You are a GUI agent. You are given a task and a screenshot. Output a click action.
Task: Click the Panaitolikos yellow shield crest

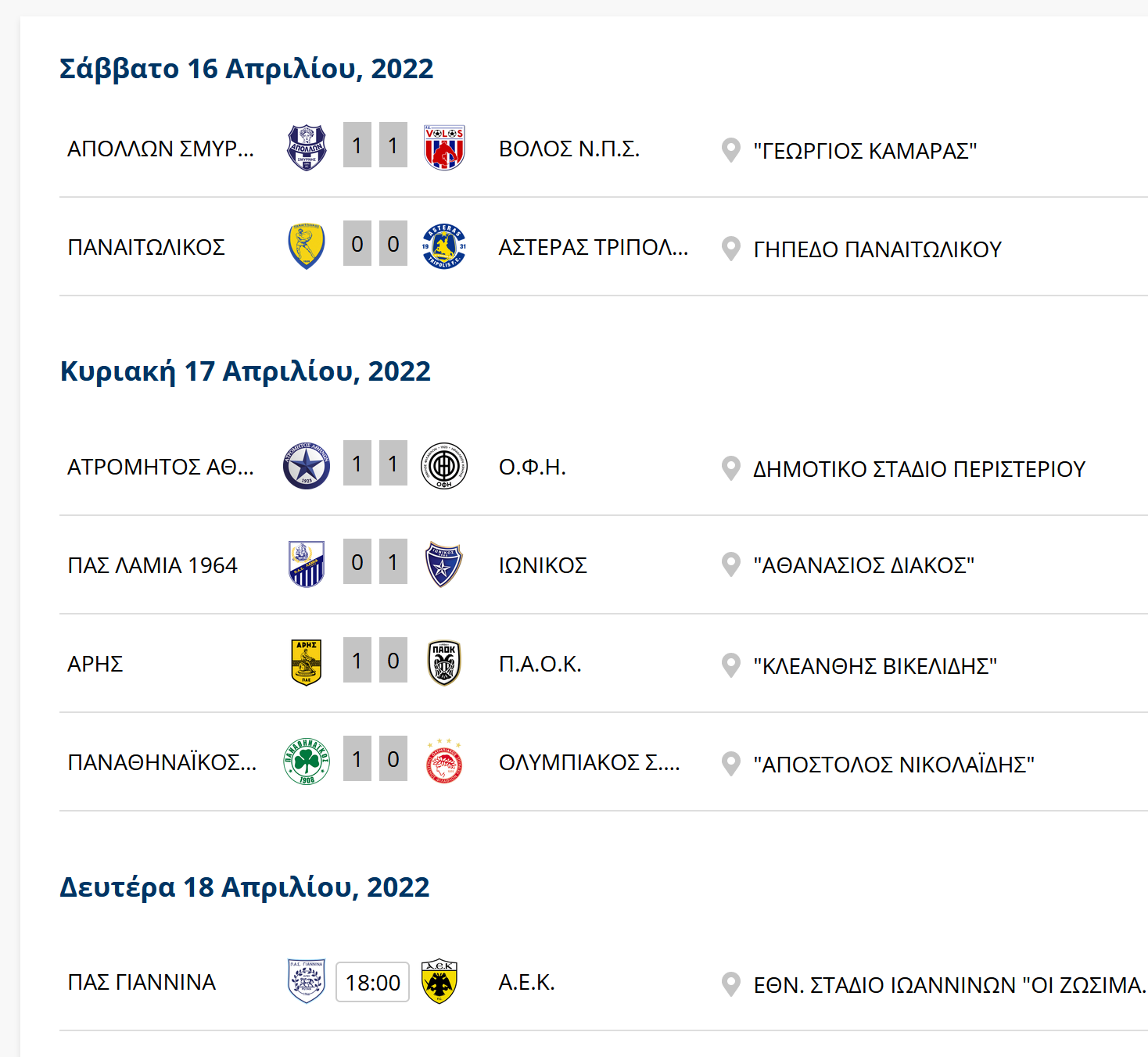coord(307,246)
